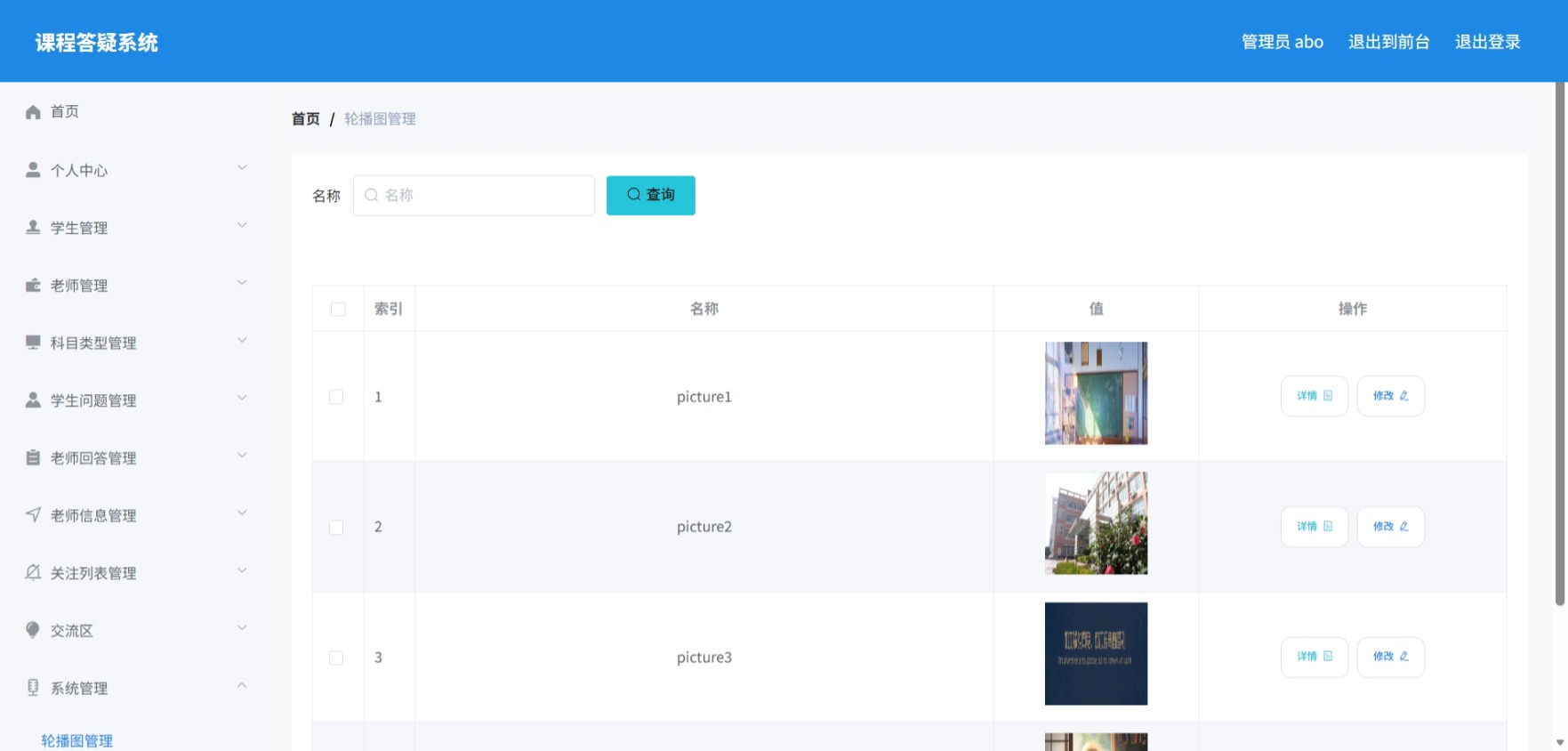Click the 详情 button for picture1

1315,396
